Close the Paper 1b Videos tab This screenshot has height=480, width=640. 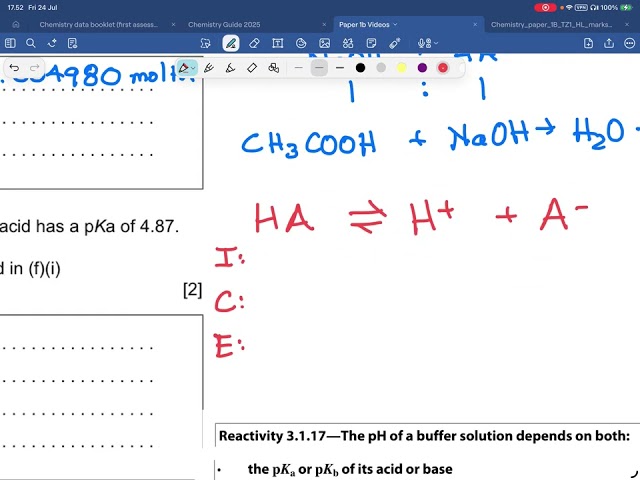click(x=475, y=24)
